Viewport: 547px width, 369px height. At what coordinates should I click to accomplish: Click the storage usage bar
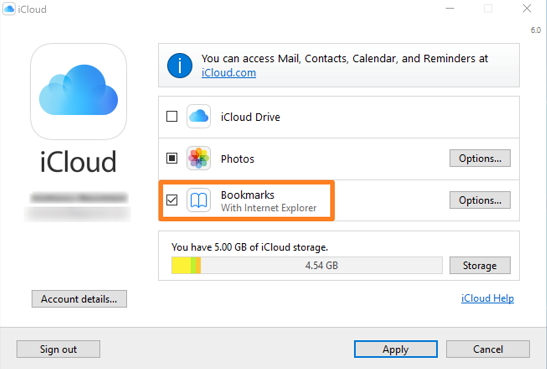pyautogui.click(x=307, y=265)
